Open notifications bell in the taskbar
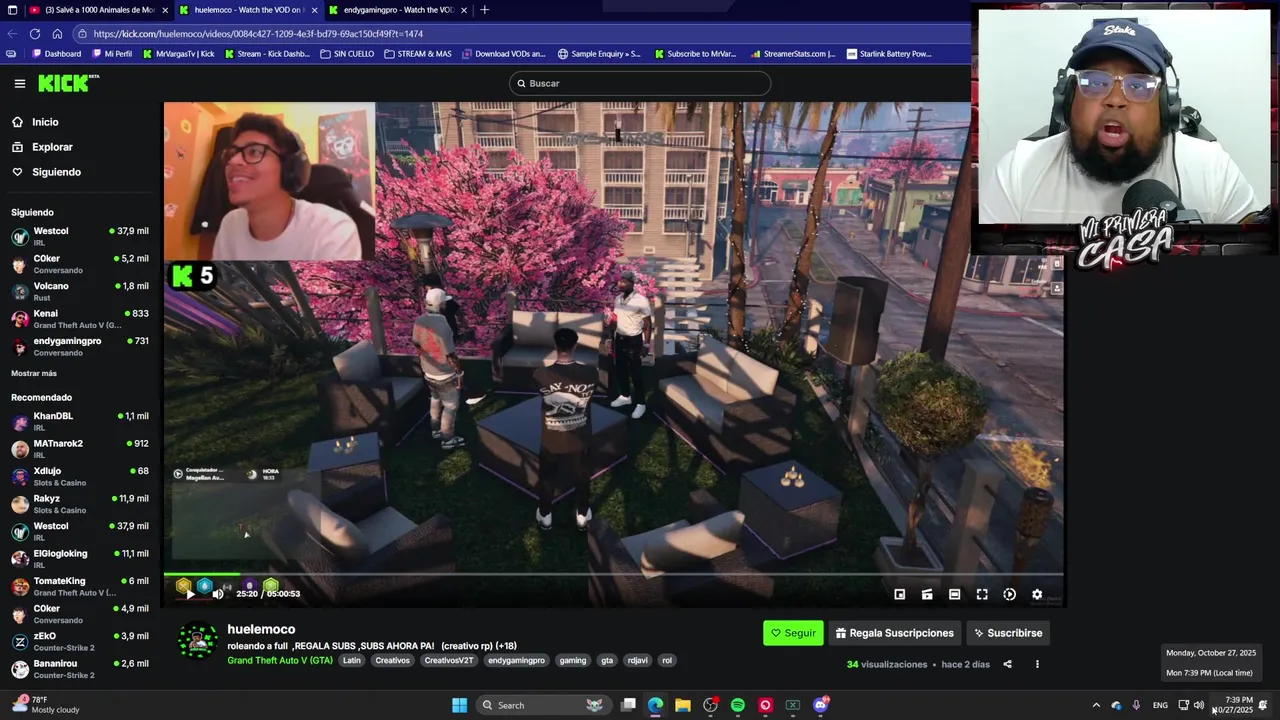Image resolution: width=1280 pixels, height=720 pixels. pyautogui.click(x=1263, y=705)
